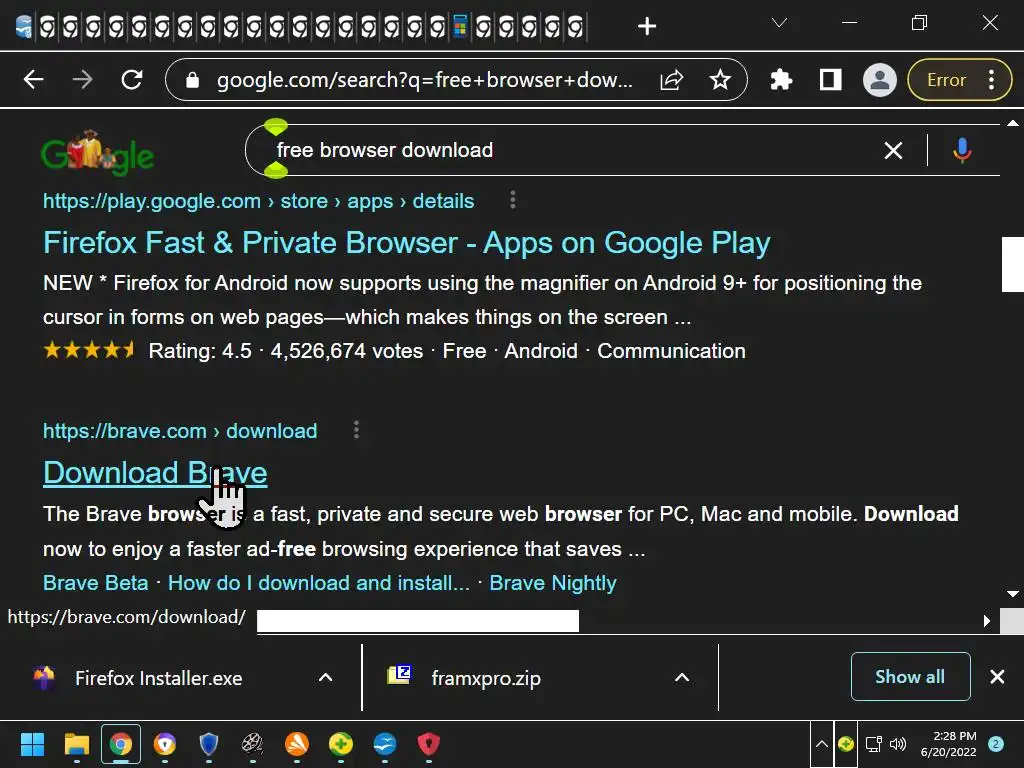Go to Google home via the doodle logo
This screenshot has width=1024, height=768.
coord(97,153)
